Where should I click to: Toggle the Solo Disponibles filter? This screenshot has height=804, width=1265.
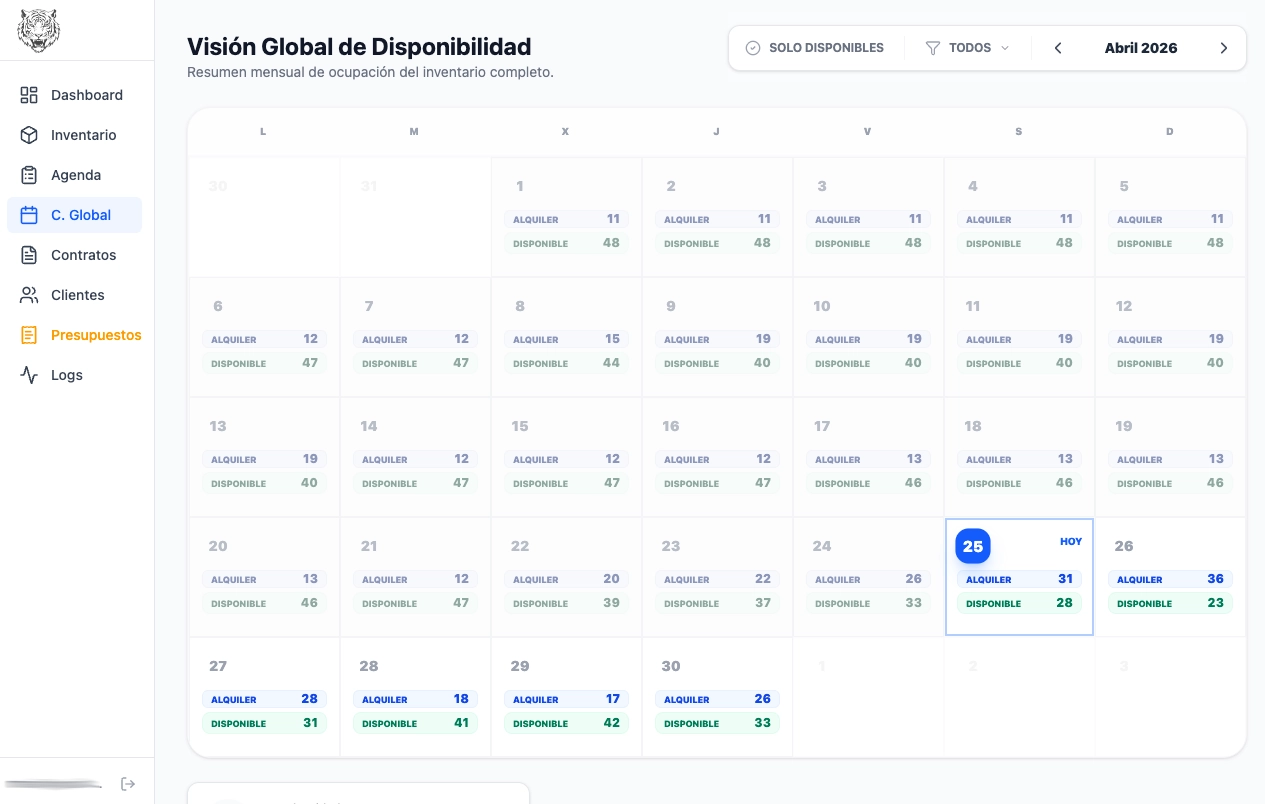(815, 48)
